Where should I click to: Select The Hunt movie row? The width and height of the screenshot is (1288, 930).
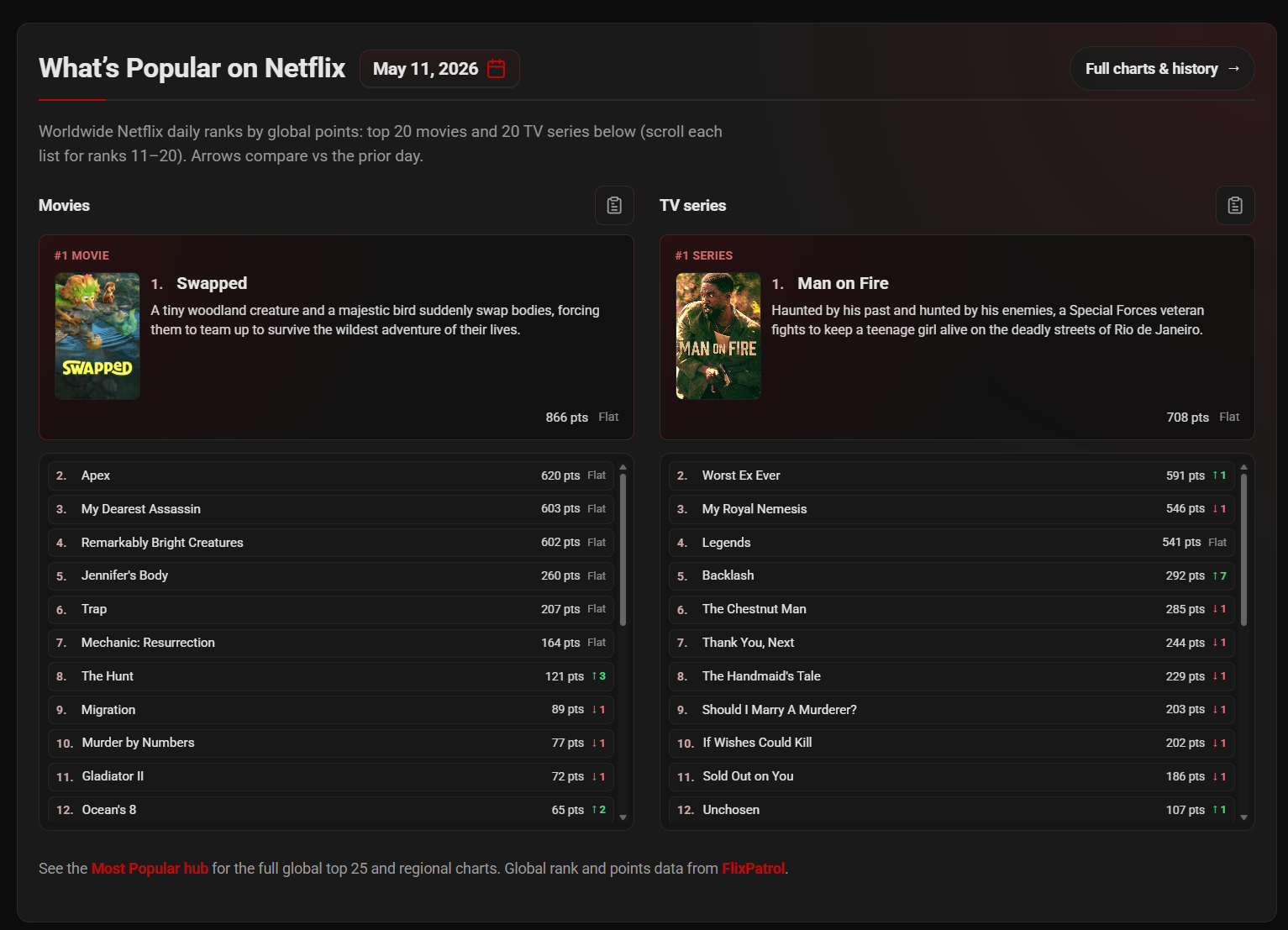pyautogui.click(x=331, y=676)
